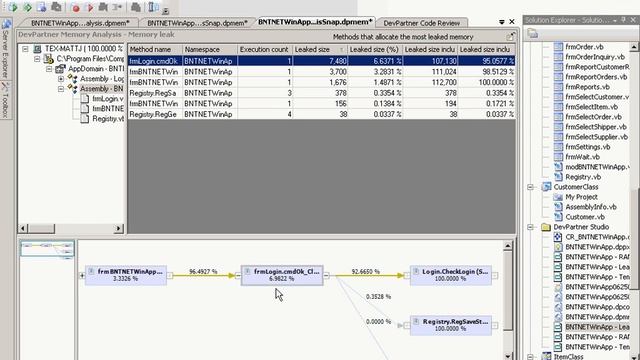This screenshot has width=640, height=360.
Task: Open frmReportOrders.vb in Solution Explorer
Action: 596,77
